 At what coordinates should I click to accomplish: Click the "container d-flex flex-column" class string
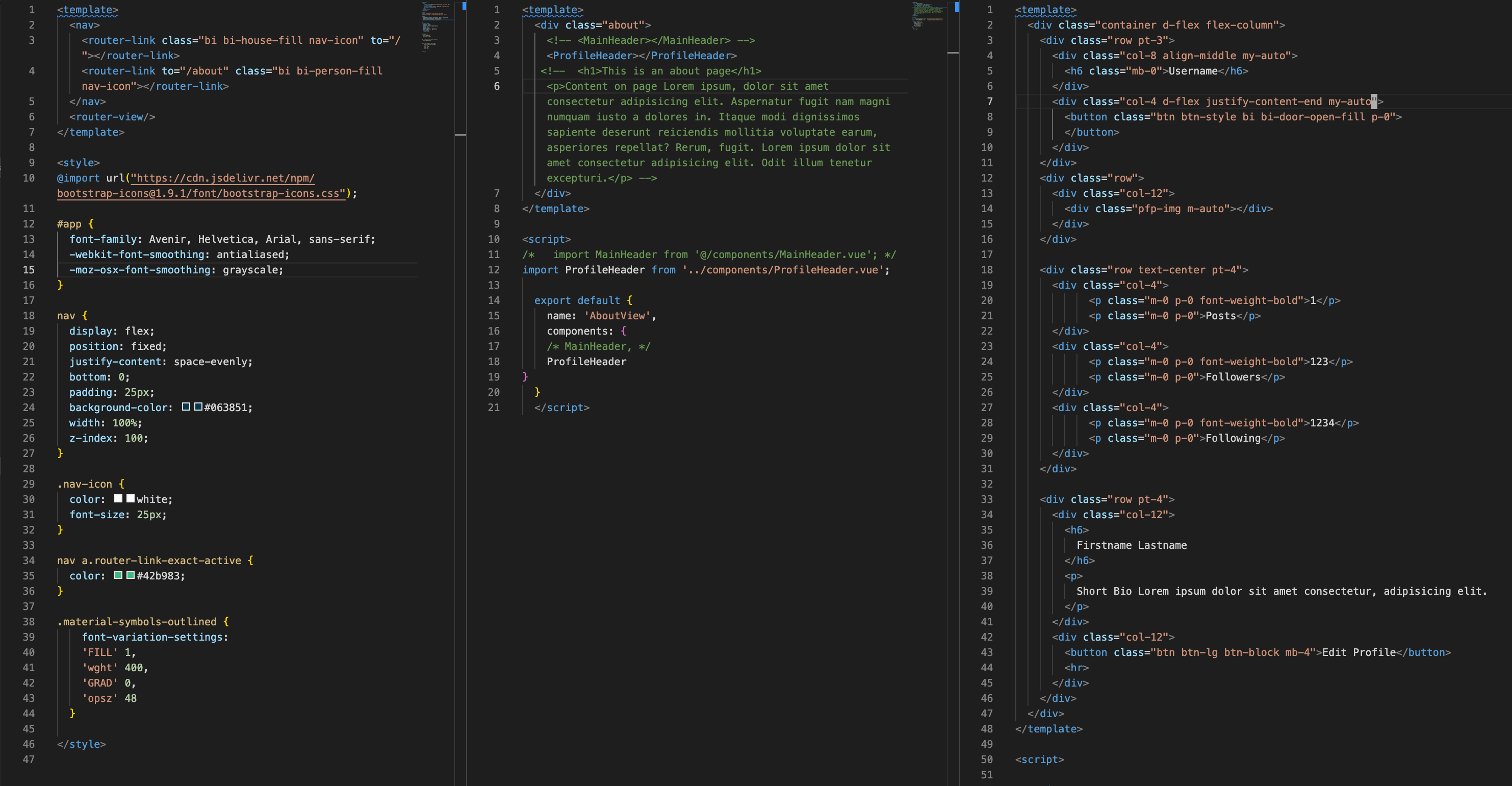click(x=1187, y=24)
